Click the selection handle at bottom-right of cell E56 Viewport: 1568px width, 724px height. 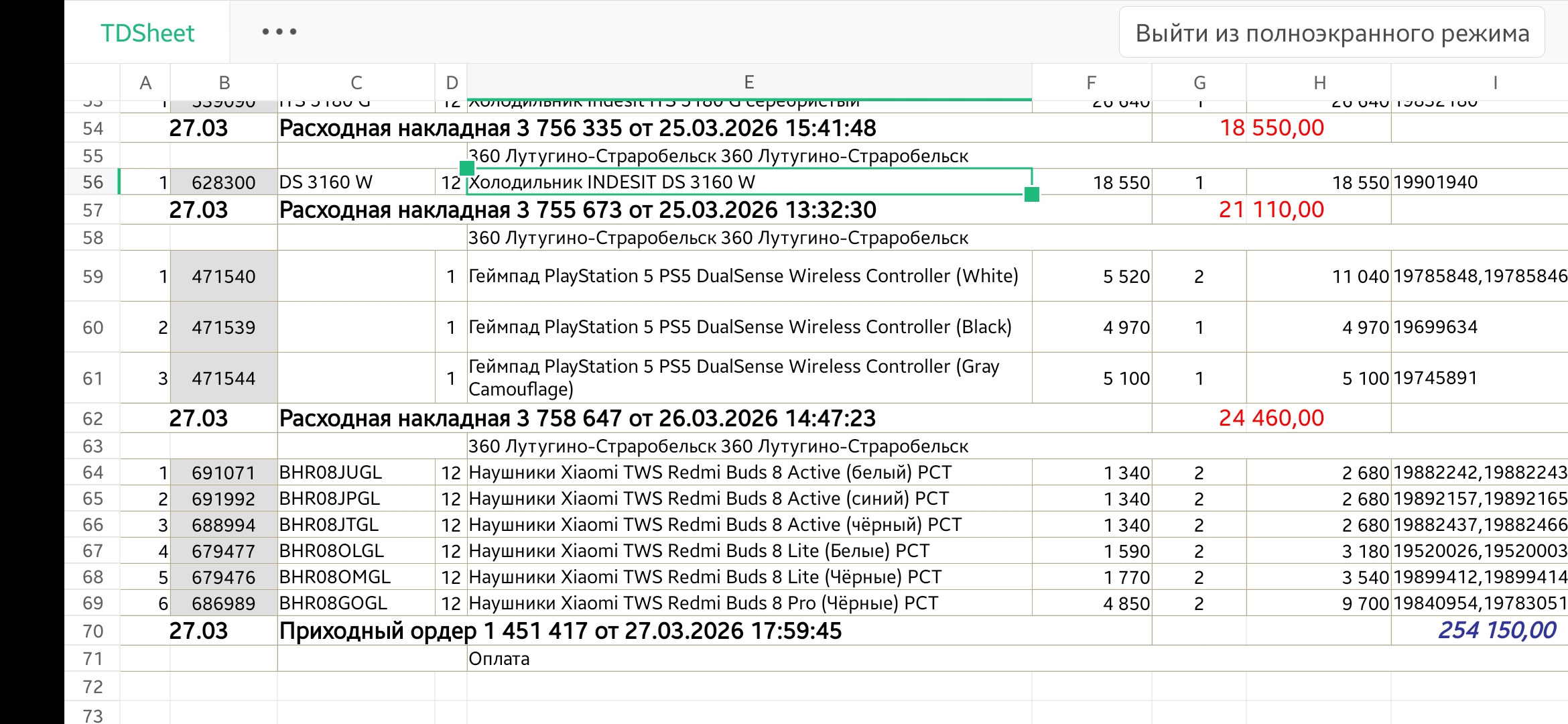(1032, 194)
